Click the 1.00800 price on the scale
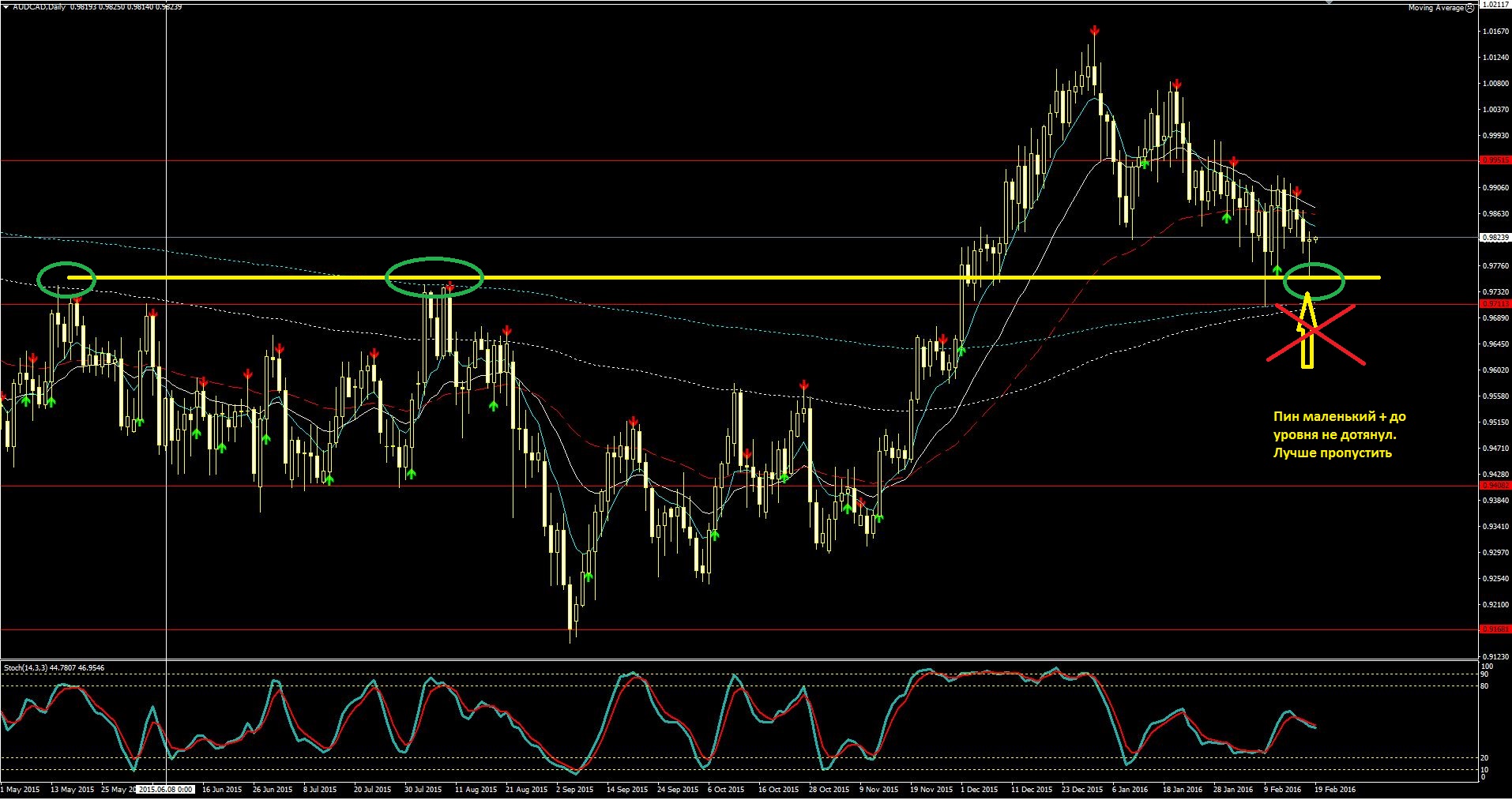 1496,84
